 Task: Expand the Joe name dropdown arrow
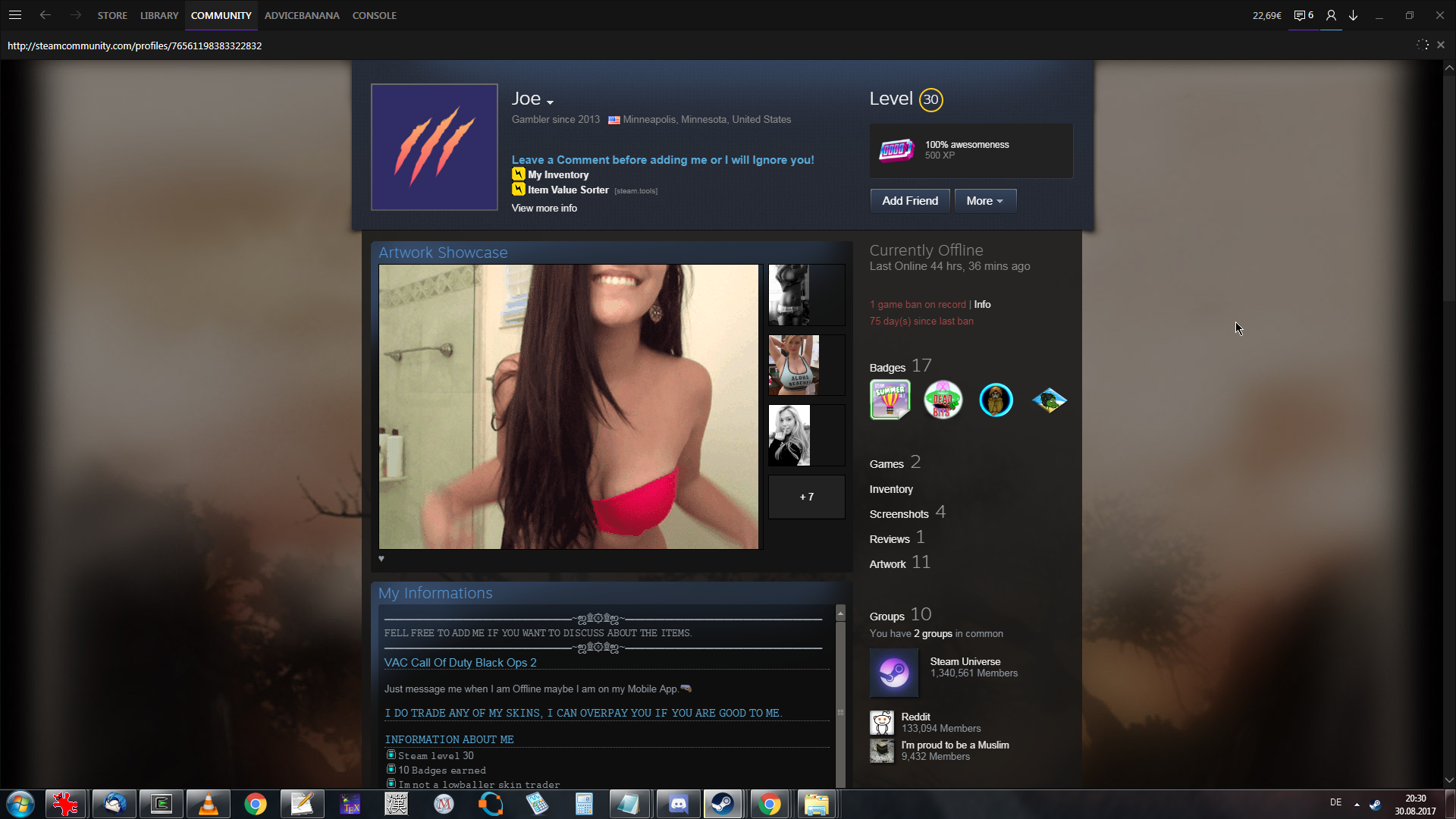(x=551, y=102)
